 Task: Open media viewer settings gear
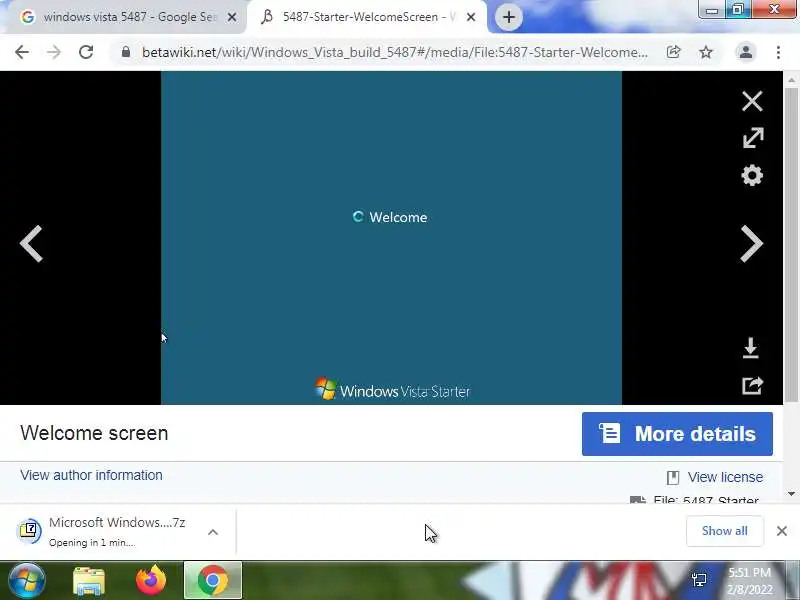point(752,176)
